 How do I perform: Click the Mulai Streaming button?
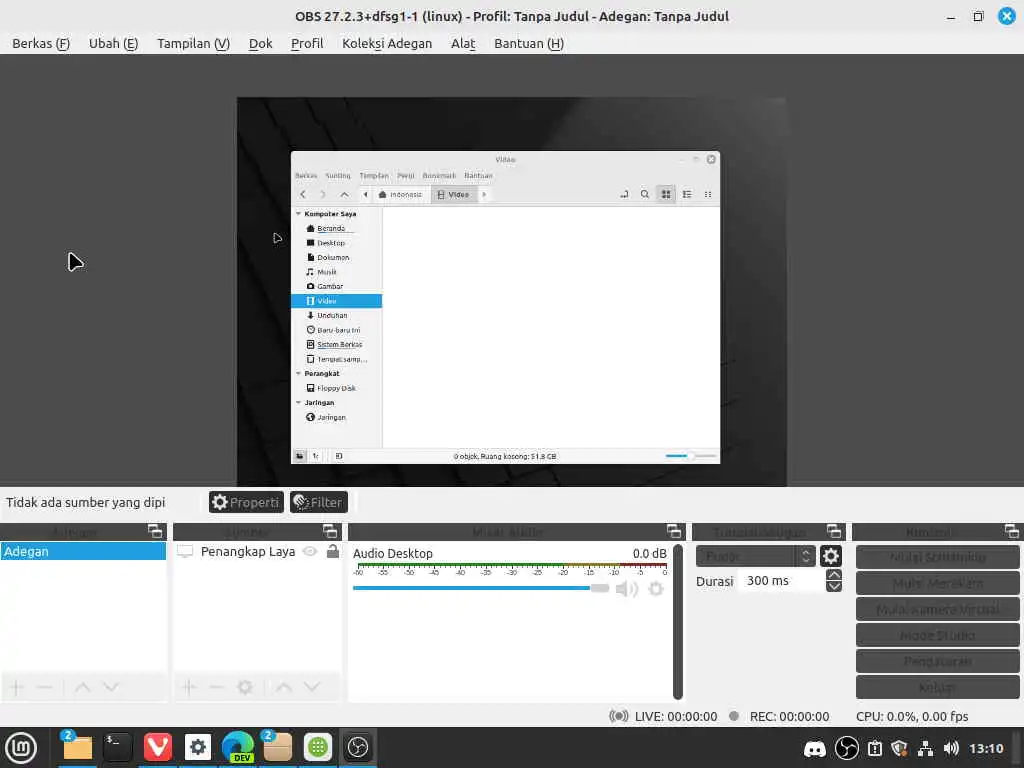(938, 557)
